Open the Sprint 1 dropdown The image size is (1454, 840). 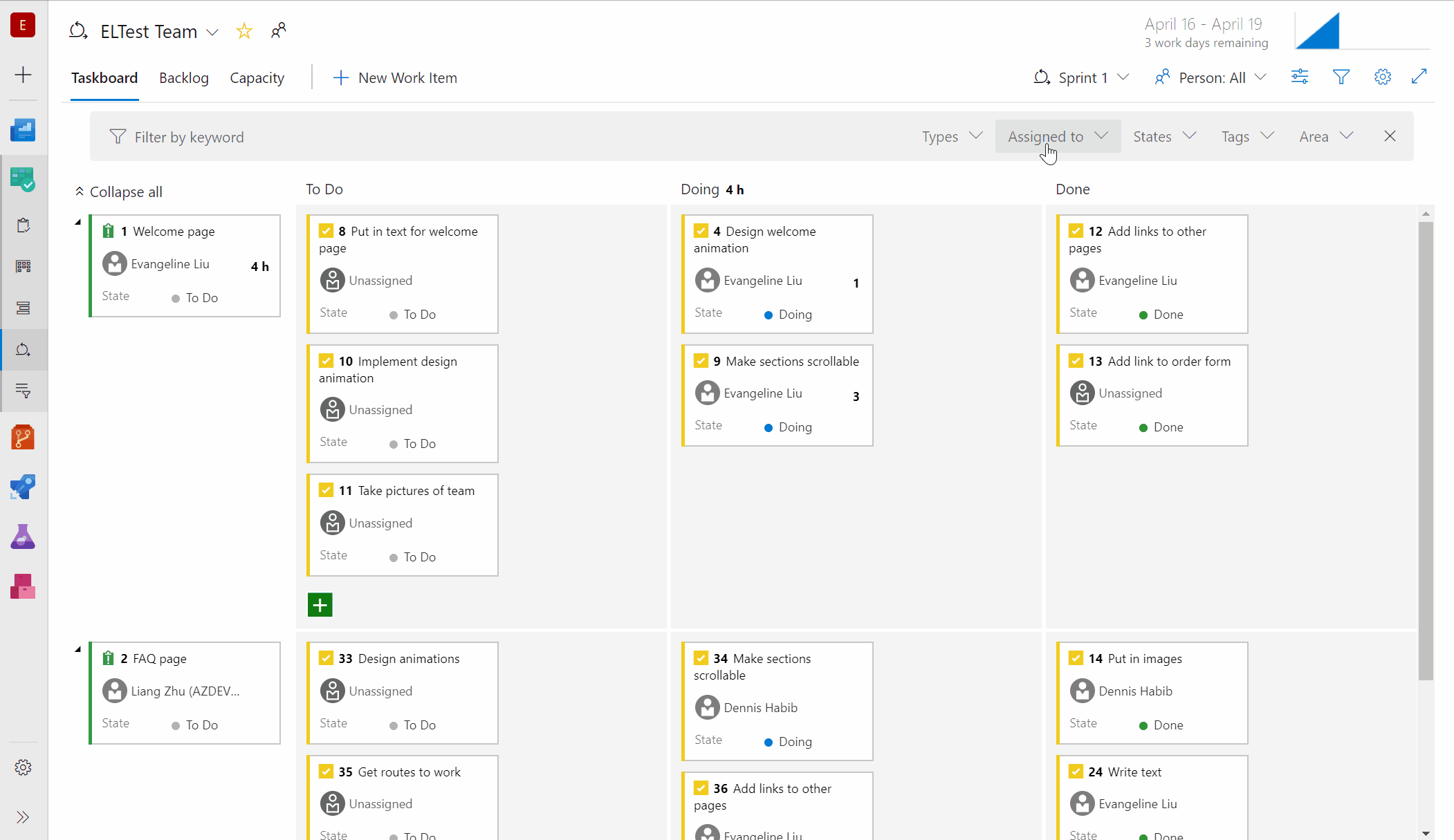pos(1081,77)
